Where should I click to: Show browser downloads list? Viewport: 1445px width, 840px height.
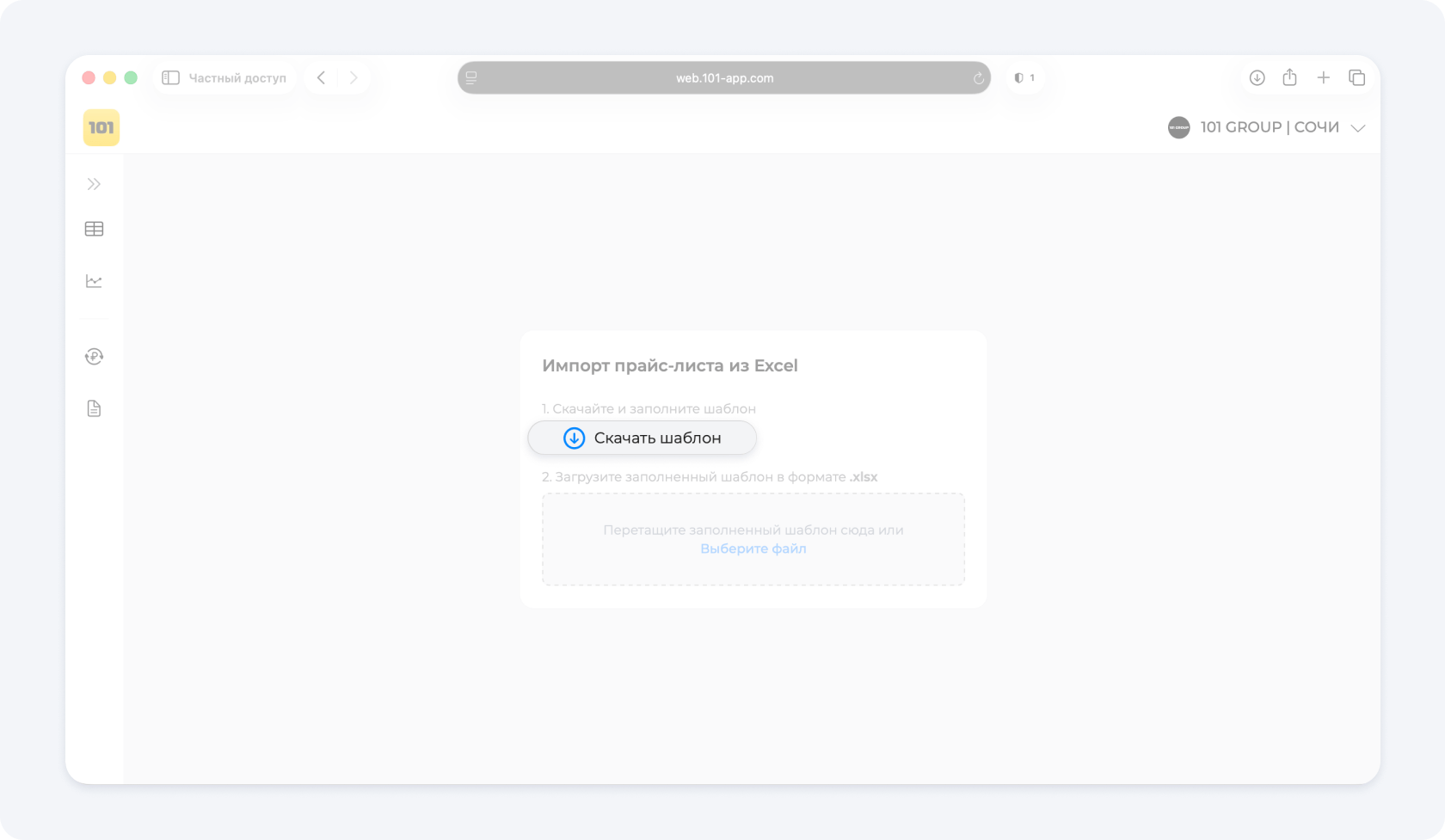coord(1257,78)
